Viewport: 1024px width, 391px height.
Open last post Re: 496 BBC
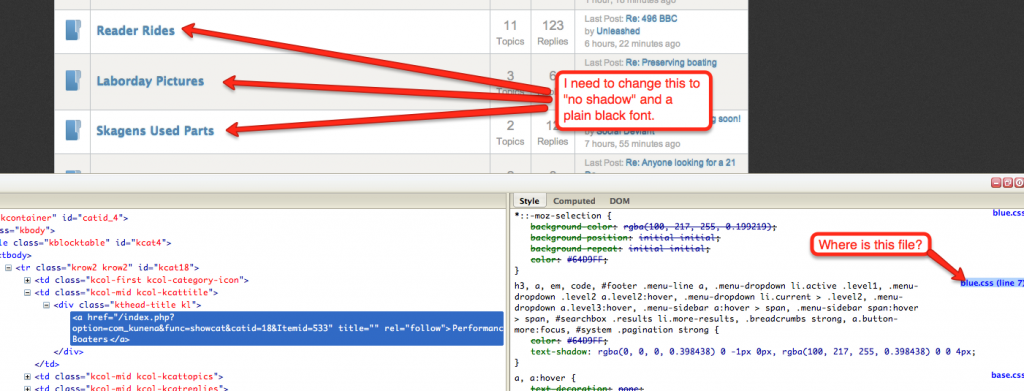click(651, 19)
